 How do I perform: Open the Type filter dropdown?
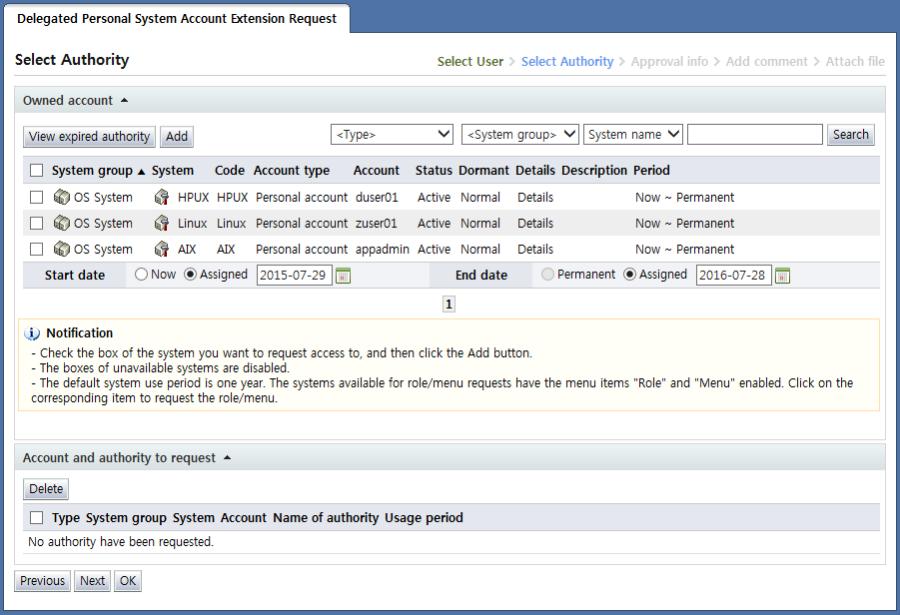(393, 135)
